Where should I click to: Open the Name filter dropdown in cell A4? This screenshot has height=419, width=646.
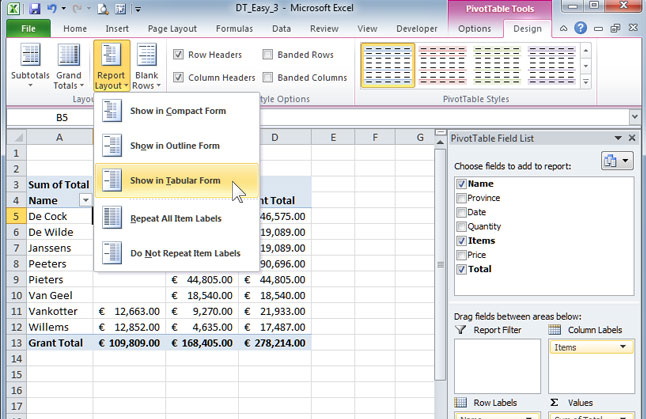click(85, 200)
